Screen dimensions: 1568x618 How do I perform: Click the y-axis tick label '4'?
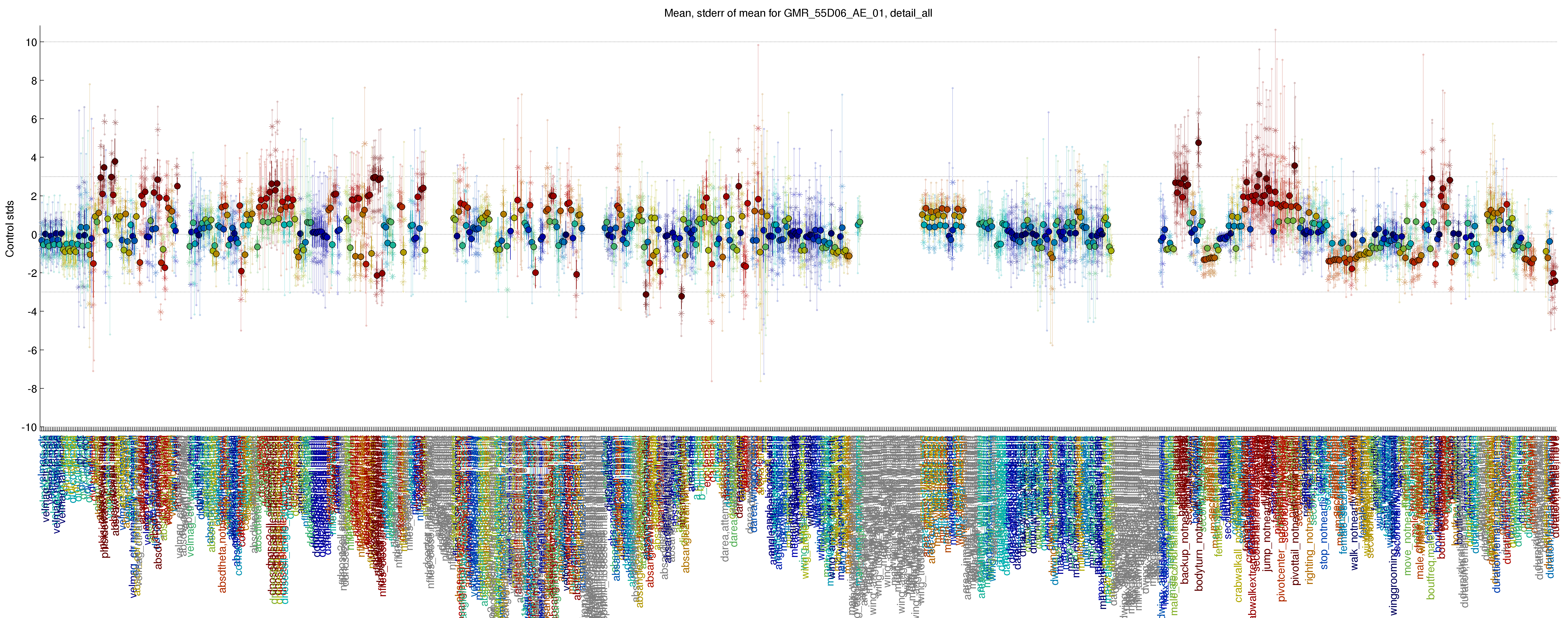(34, 157)
